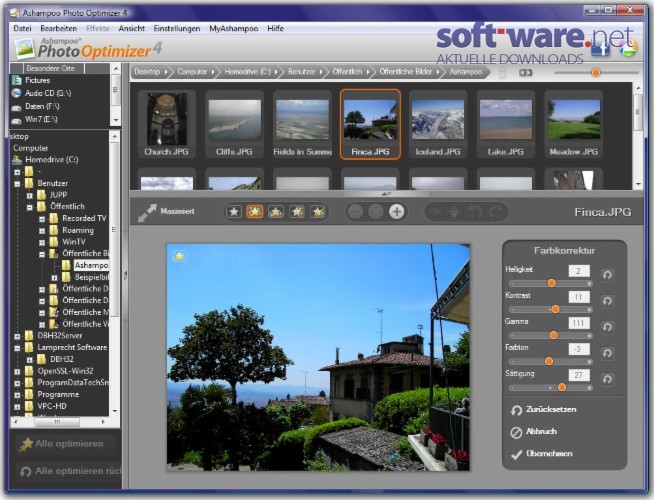Select the Meadow.JPG thumbnail
The height and width of the screenshot is (500, 654).
(x=574, y=124)
